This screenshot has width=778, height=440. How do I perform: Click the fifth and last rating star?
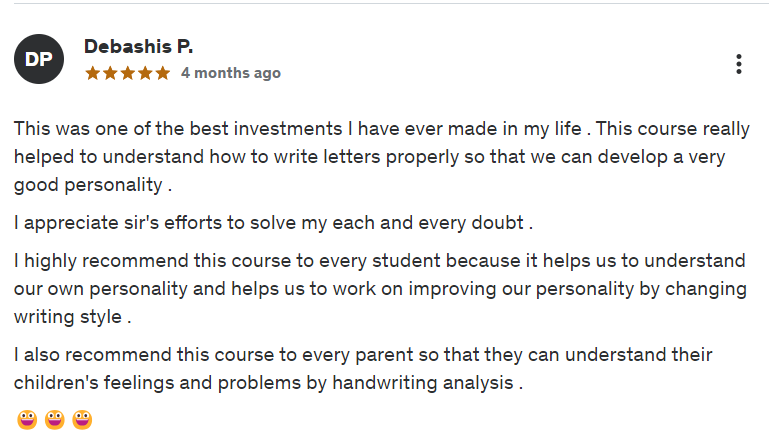pyautogui.click(x=163, y=73)
